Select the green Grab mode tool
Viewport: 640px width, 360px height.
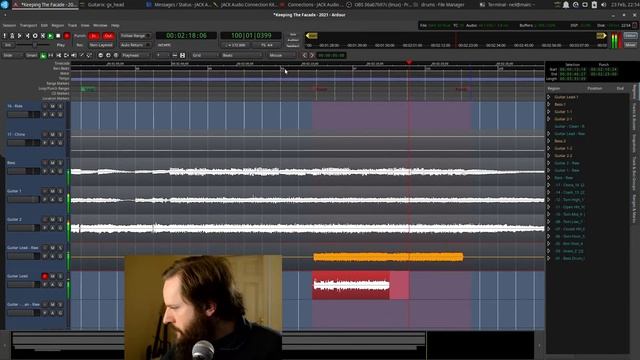pyautogui.click(x=43, y=56)
